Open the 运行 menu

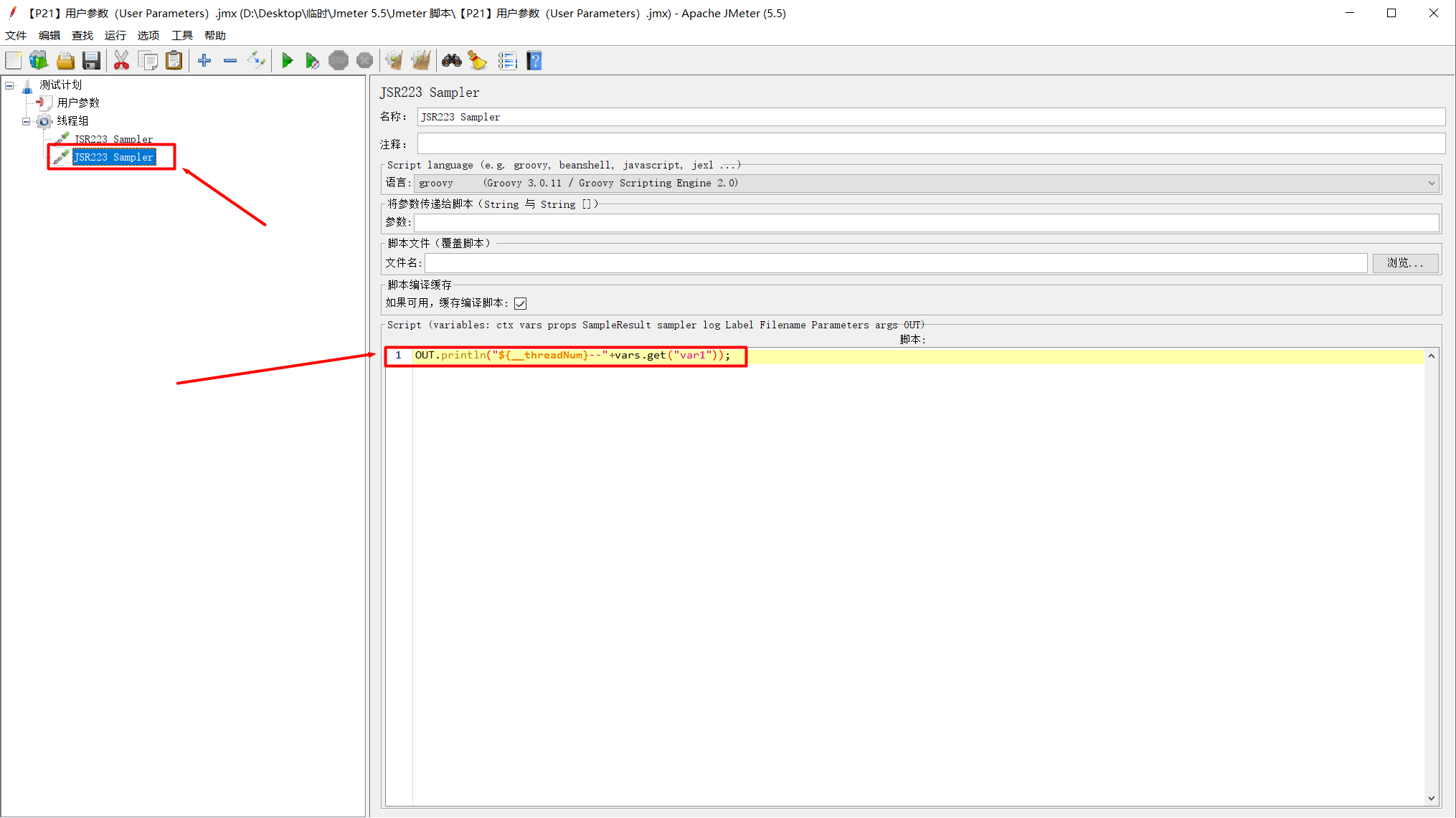tap(115, 35)
